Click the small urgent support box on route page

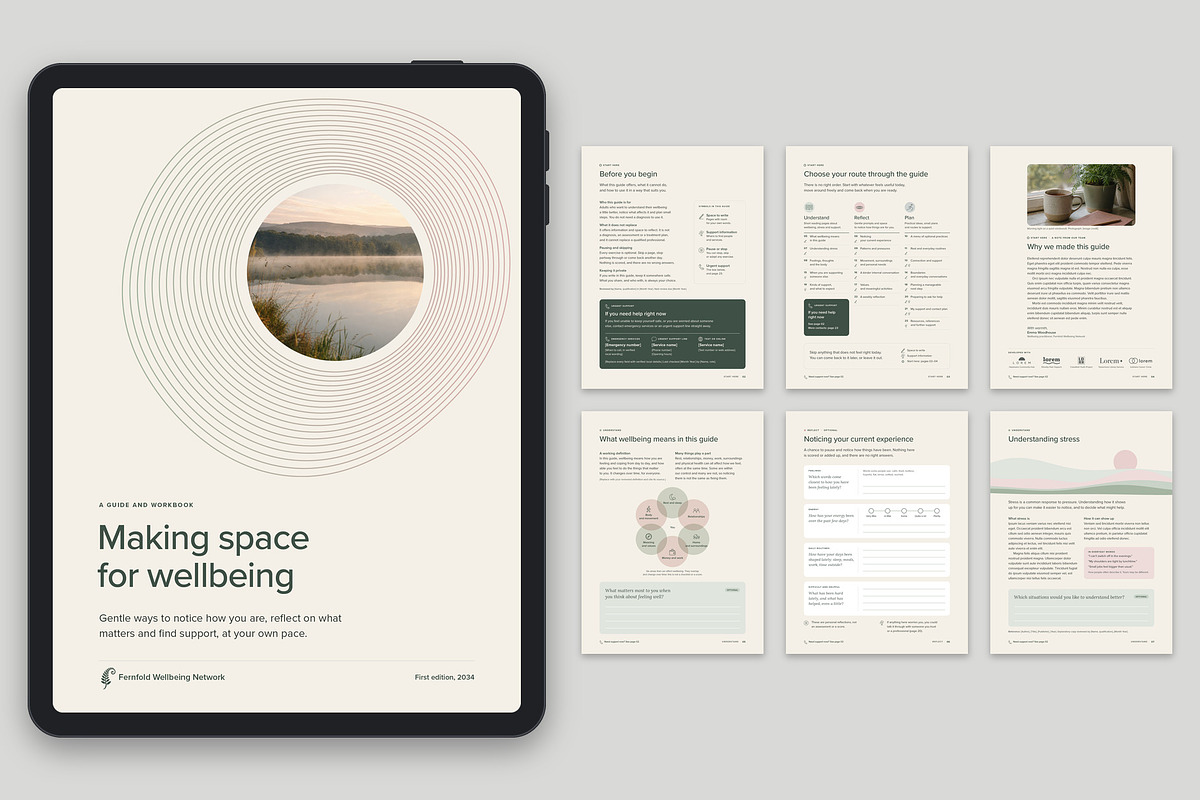tap(826, 317)
